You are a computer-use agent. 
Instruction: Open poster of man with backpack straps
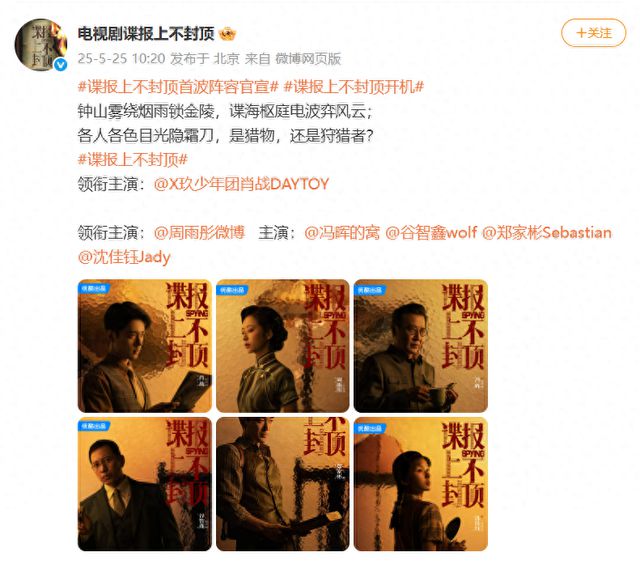pyautogui.click(x=282, y=484)
